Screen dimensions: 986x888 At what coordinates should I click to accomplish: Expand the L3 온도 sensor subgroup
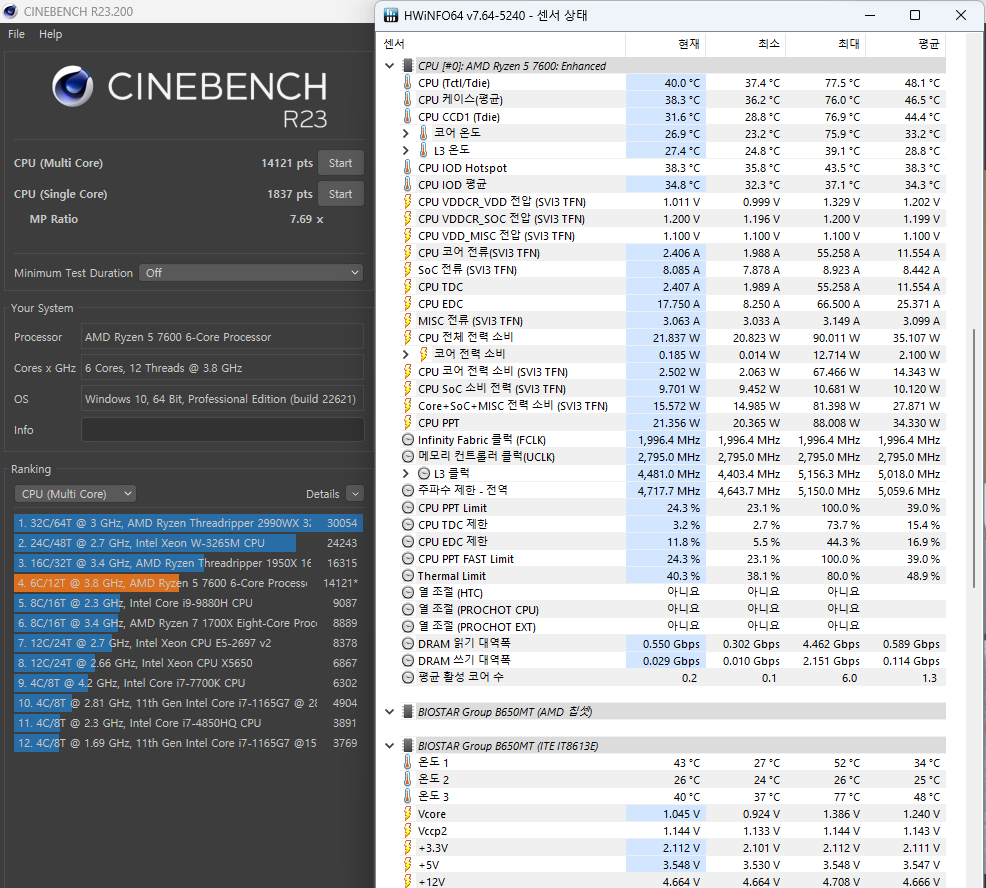[406, 150]
